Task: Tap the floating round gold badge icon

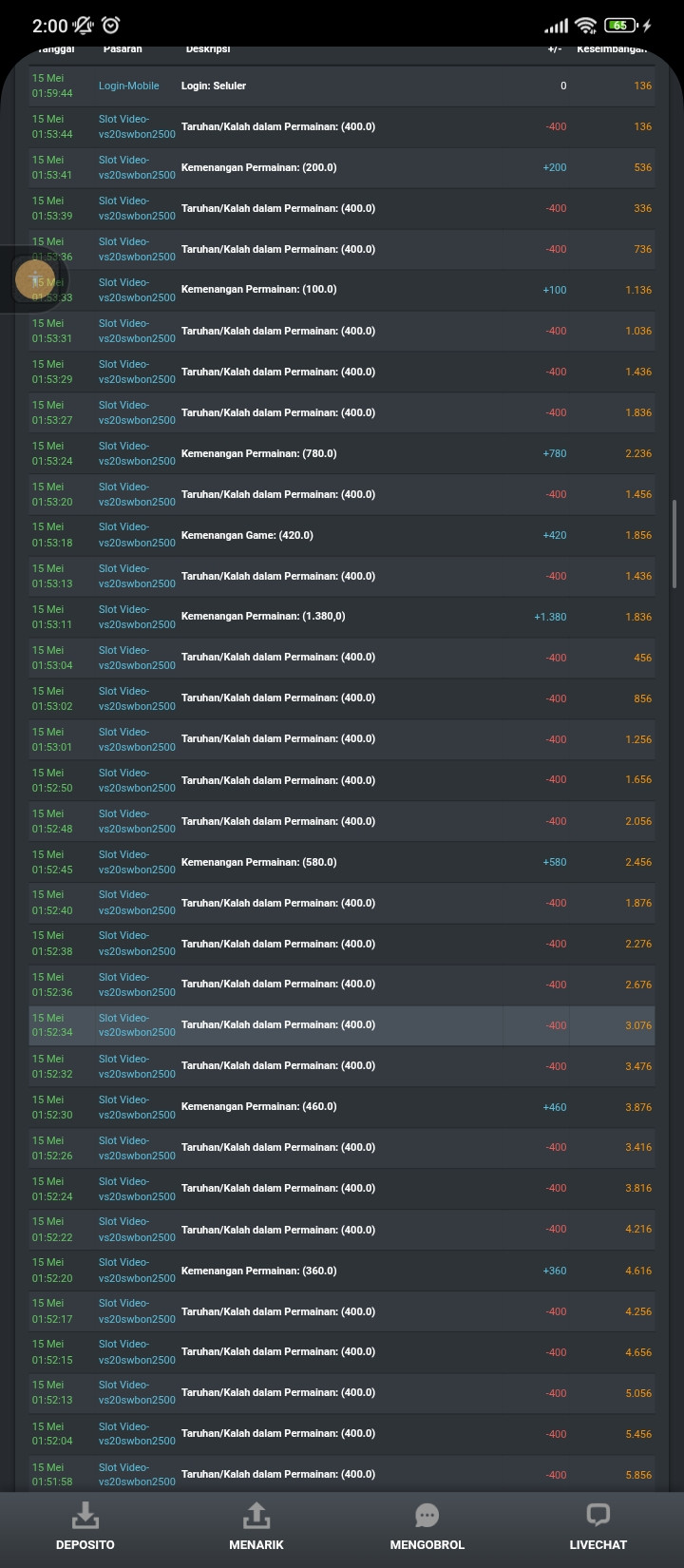Action: click(x=35, y=279)
